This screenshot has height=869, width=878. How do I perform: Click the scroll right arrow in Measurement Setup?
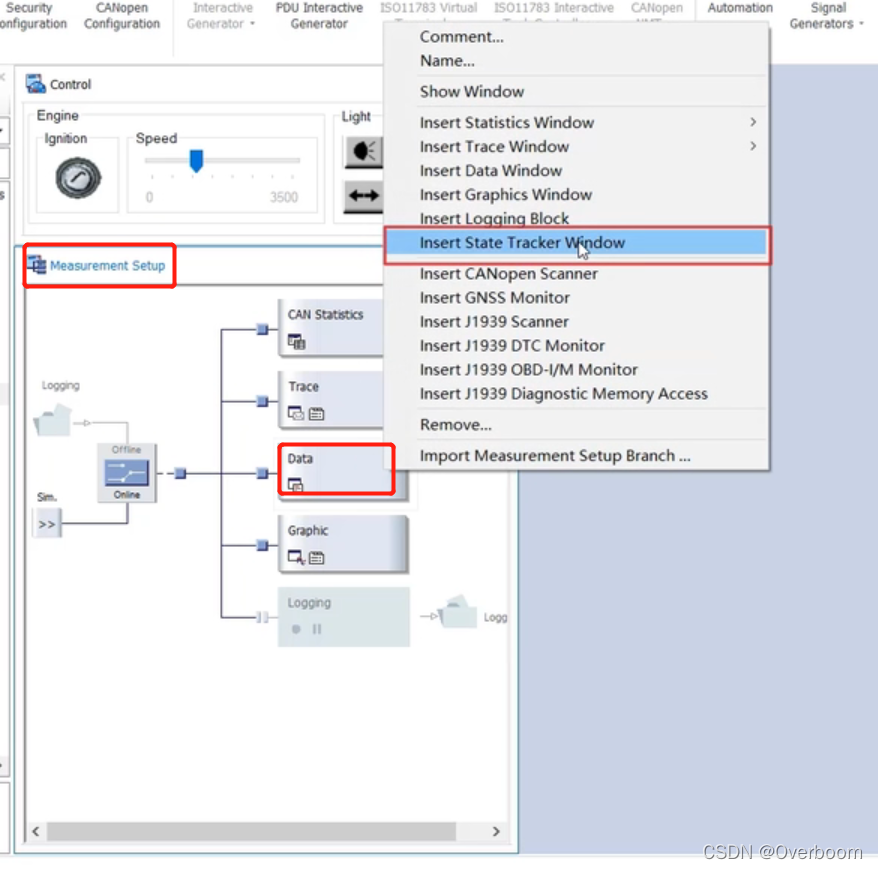[x=496, y=831]
